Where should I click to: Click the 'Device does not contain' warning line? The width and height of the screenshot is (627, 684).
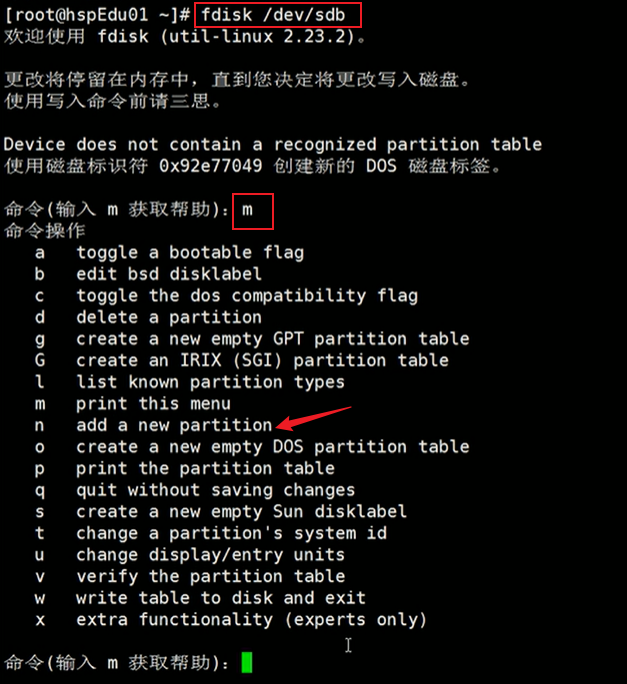tap(273, 145)
